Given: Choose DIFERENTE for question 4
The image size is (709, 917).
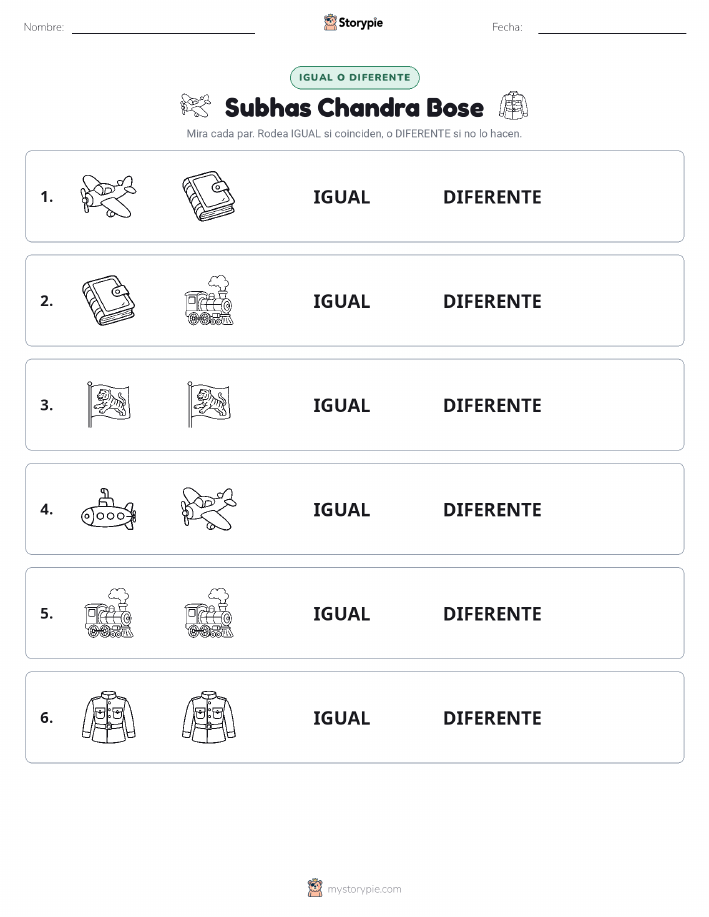Looking at the screenshot, I should (492, 509).
